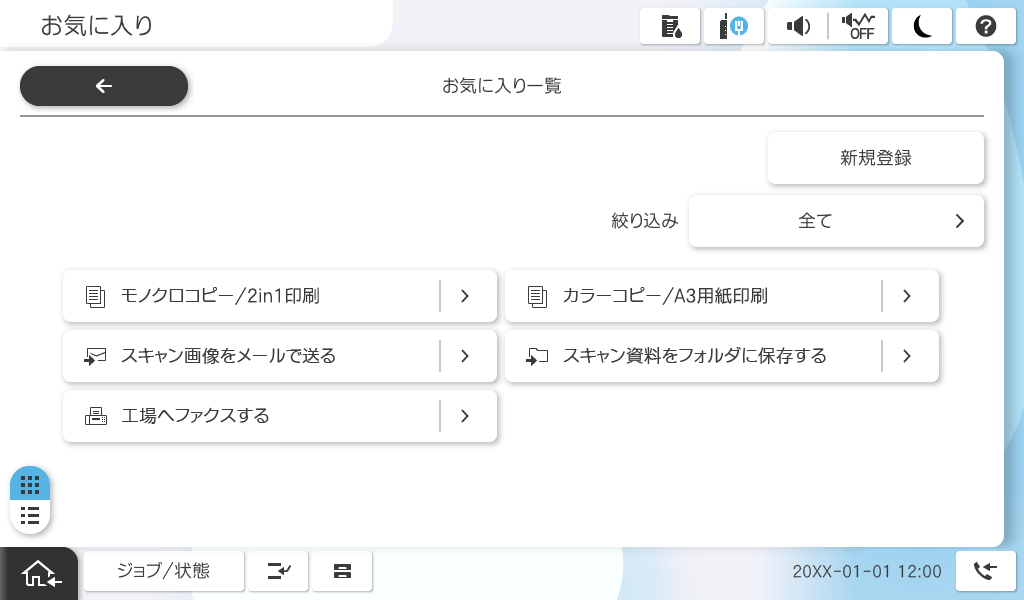The image size is (1024, 600).
Task: Switch to list view layout
Action: (30, 516)
